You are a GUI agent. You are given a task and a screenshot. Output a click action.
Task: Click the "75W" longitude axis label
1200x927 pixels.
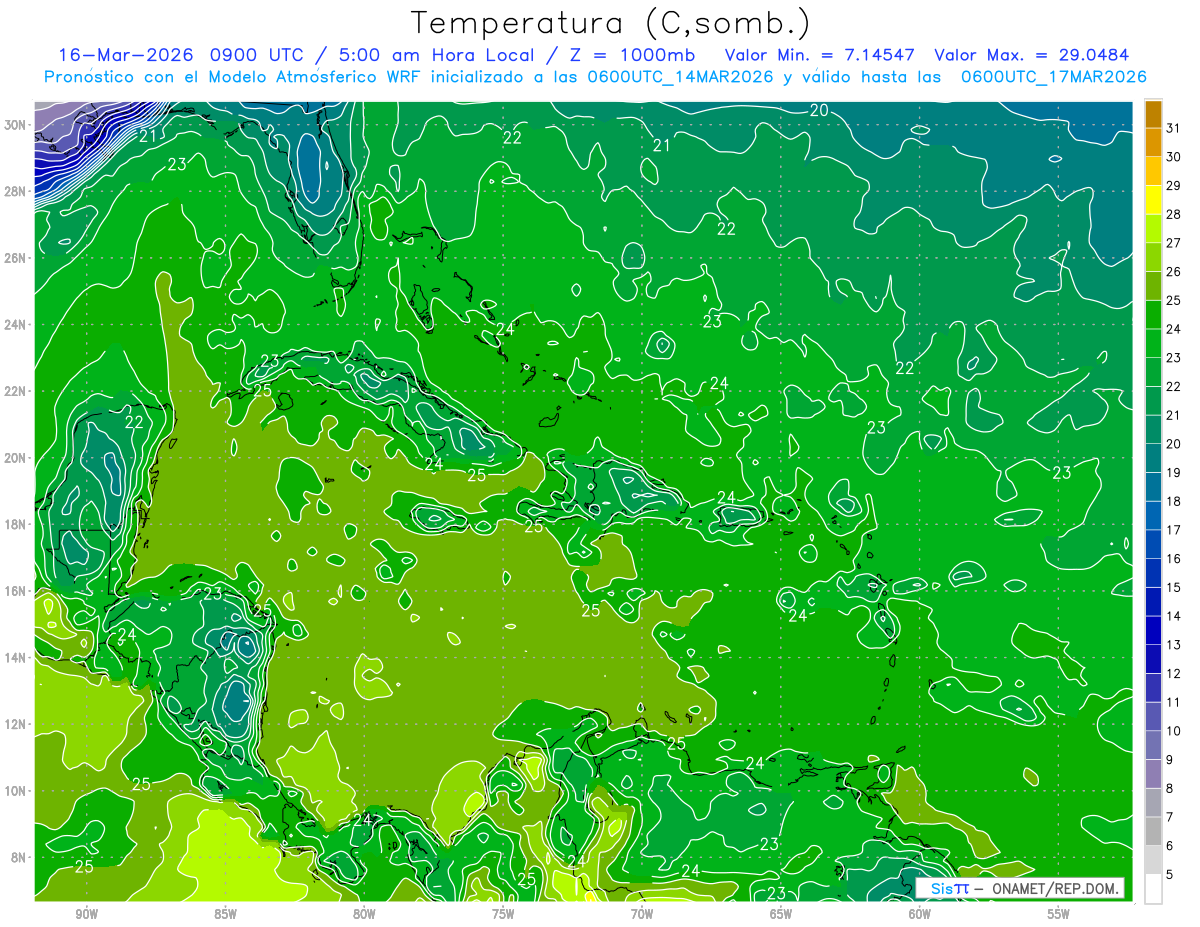point(503,913)
